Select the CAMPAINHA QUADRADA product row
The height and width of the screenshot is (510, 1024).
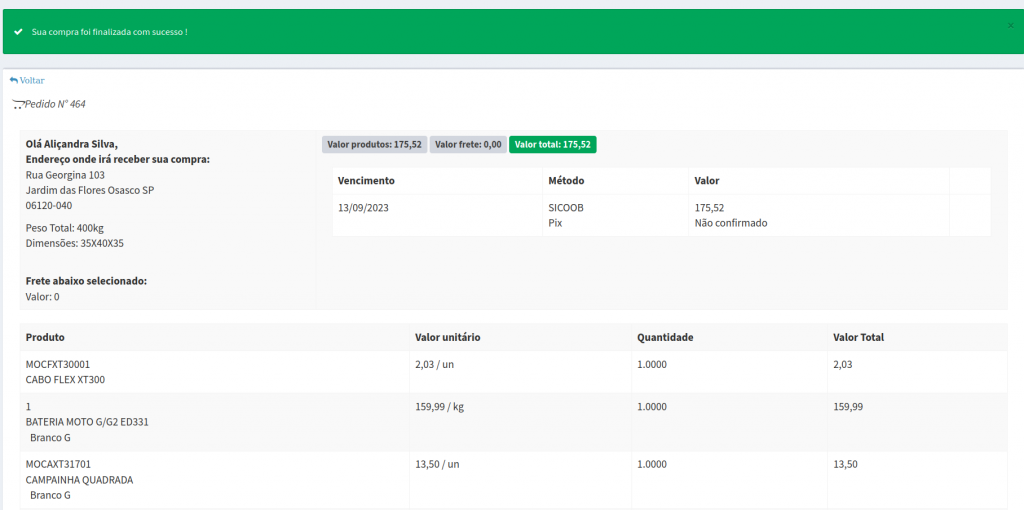(79, 479)
